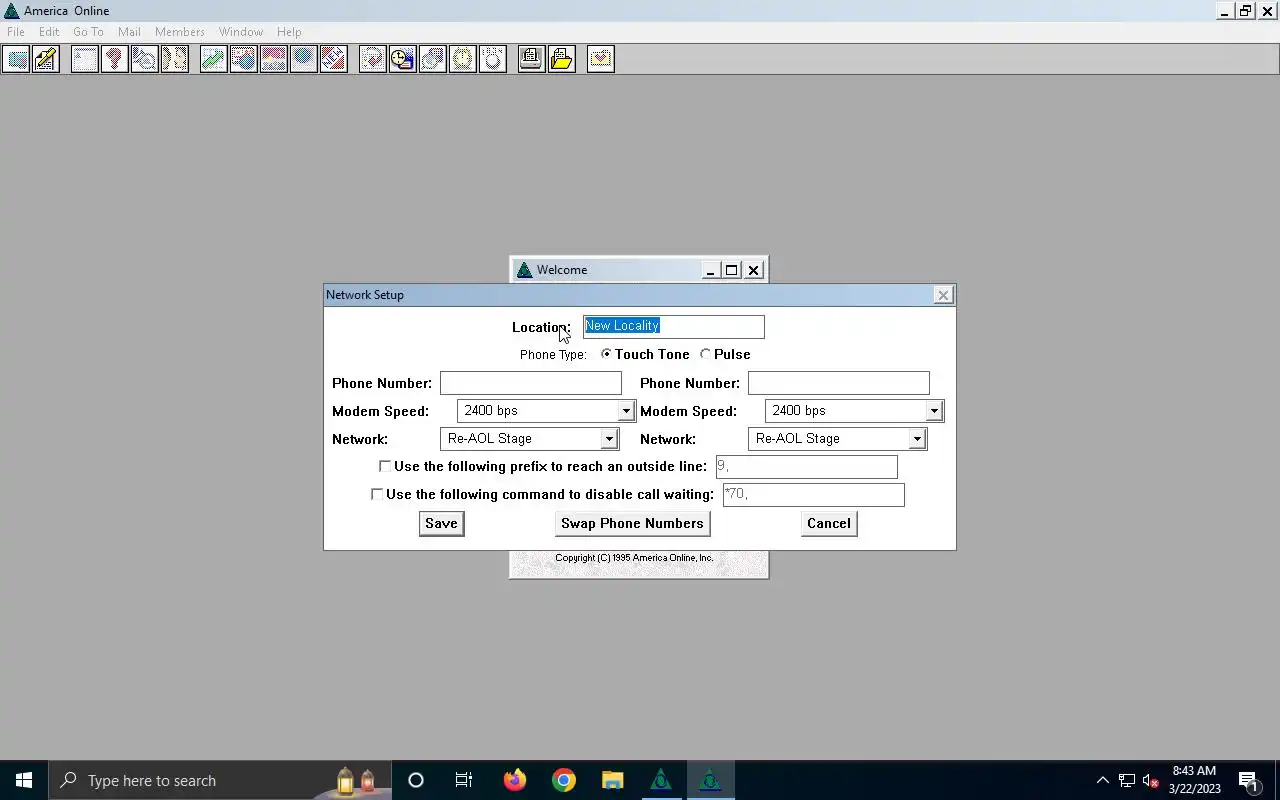
Task: Click the Center Stage toolbar icon
Action: [274, 59]
